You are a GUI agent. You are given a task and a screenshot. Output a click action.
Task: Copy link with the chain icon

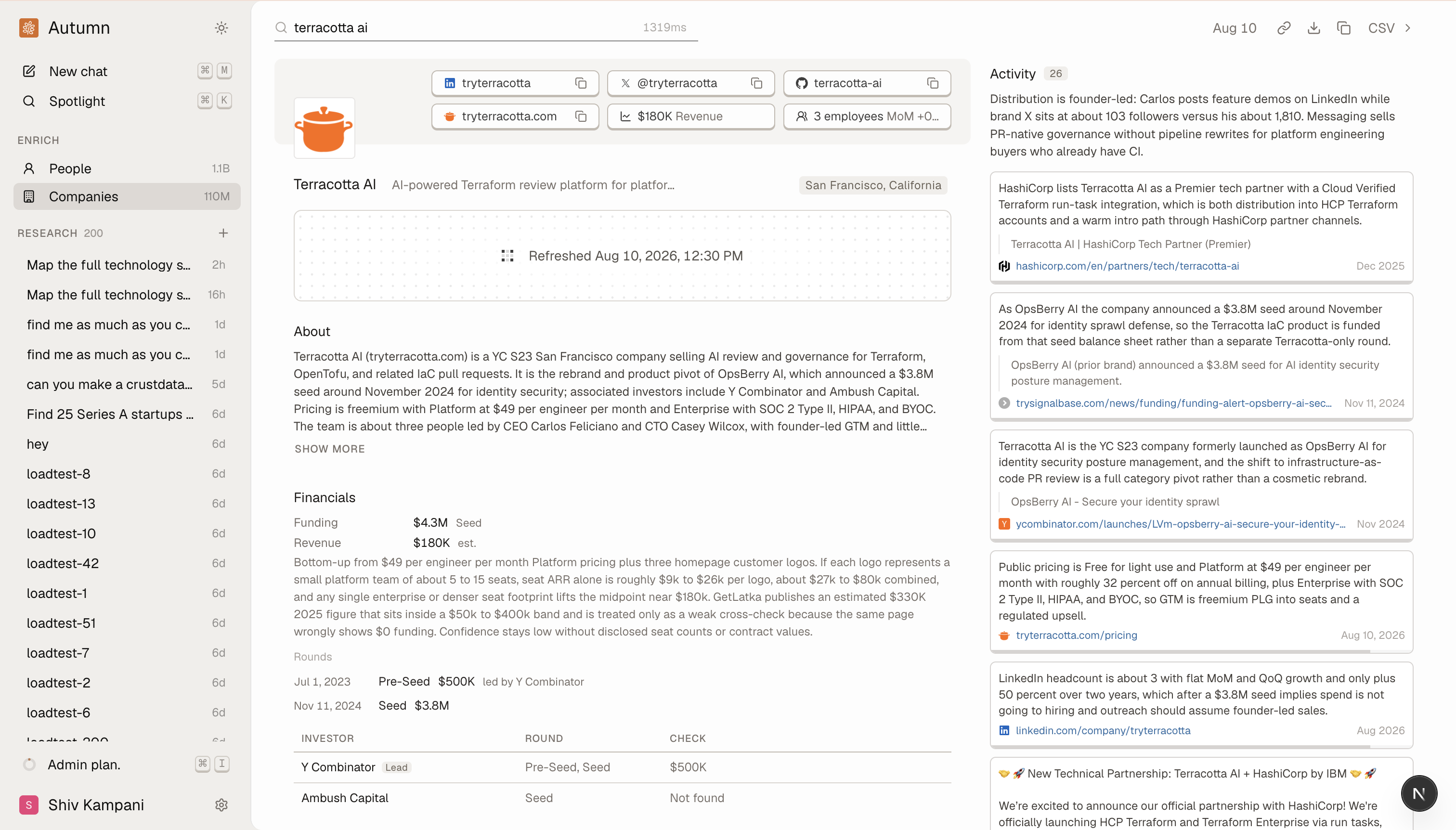click(1284, 28)
